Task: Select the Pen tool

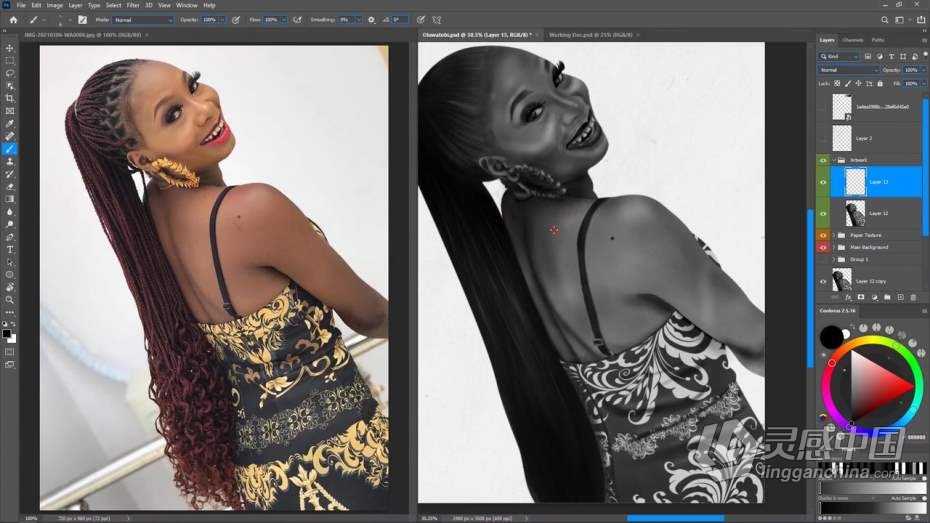Action: coord(9,237)
